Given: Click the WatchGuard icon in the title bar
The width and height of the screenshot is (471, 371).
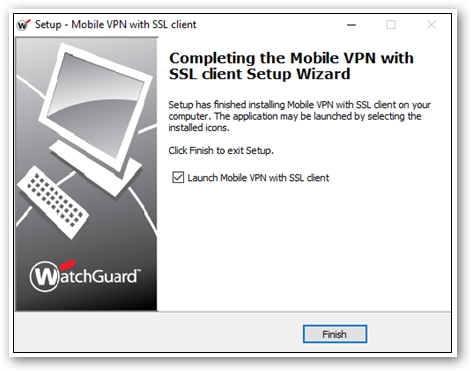Looking at the screenshot, I should click(x=24, y=25).
